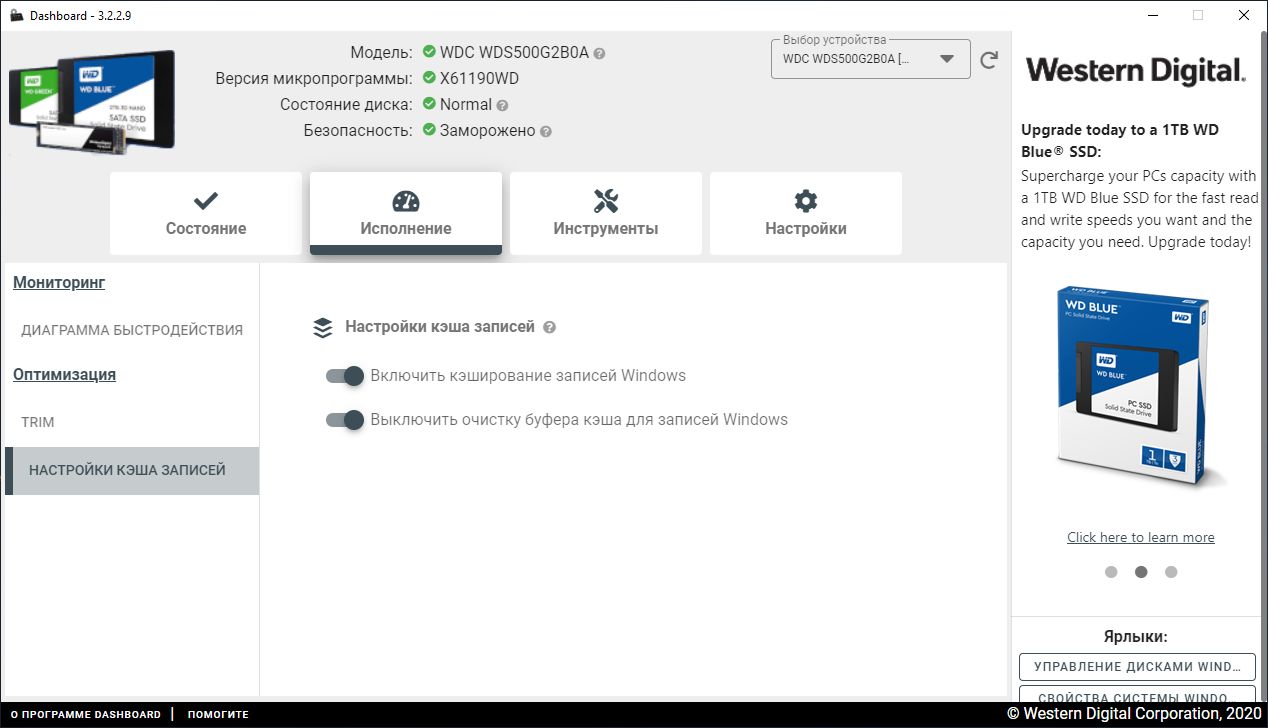The width and height of the screenshot is (1268, 728).
Task: Click green check icon beside firmware X61190WD
Action: [x=429, y=78]
